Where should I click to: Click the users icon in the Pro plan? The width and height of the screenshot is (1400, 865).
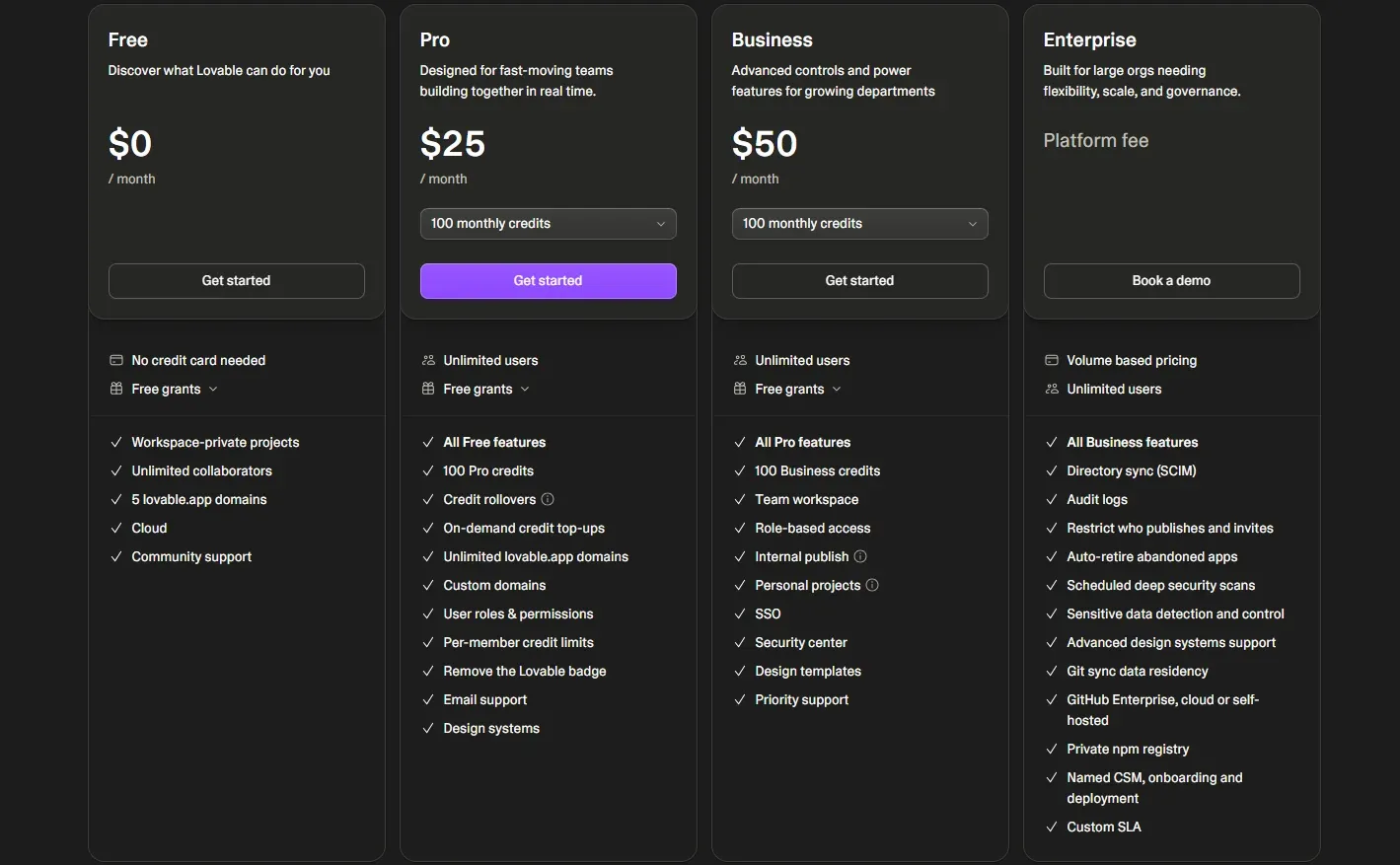428,360
